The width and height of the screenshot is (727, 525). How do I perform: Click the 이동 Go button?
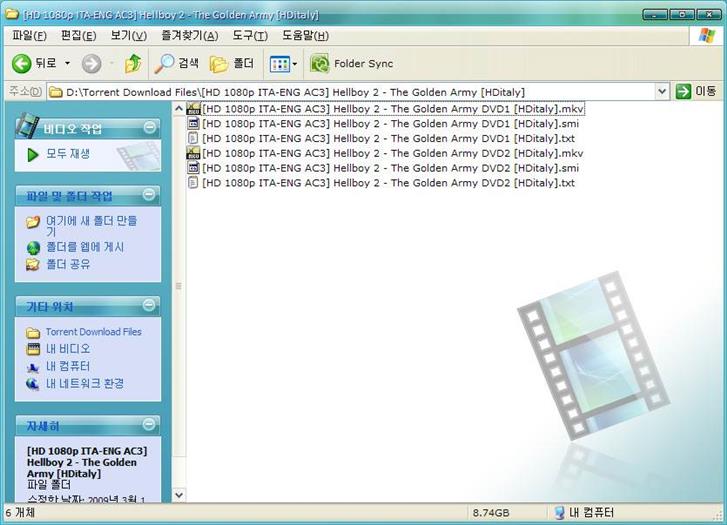696,91
